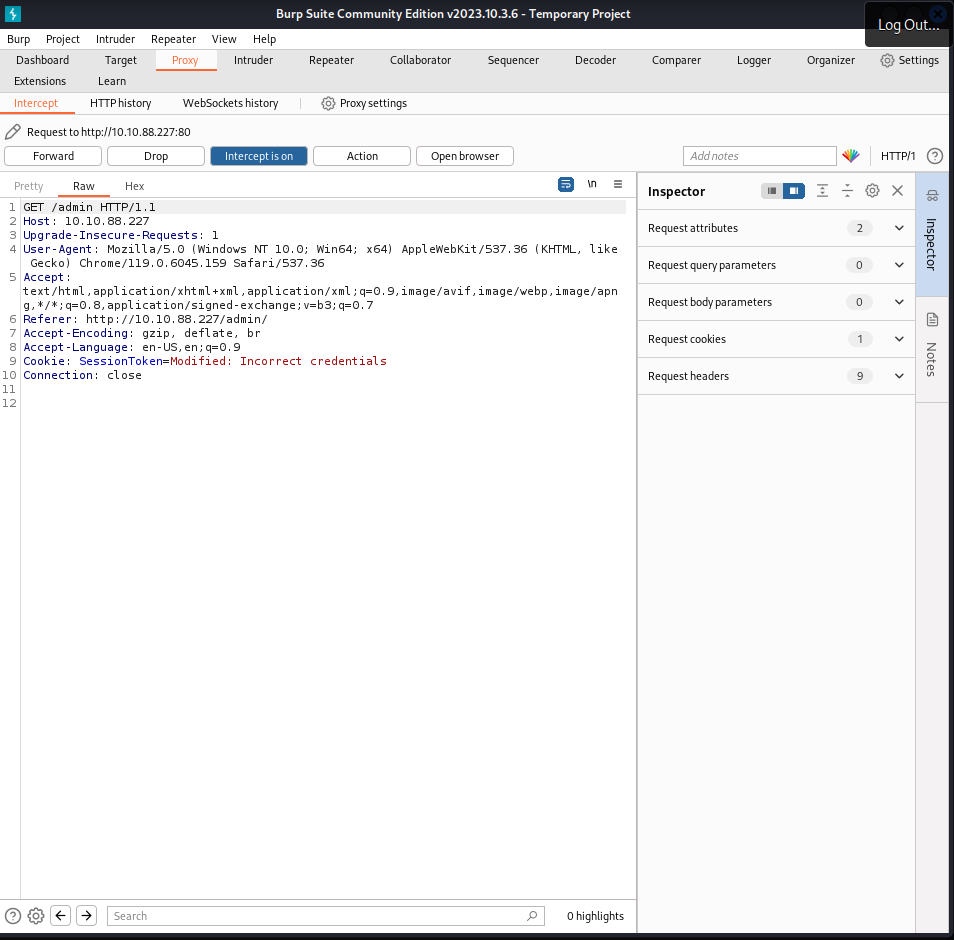Click the 0 highlights status text

click(x=595, y=916)
